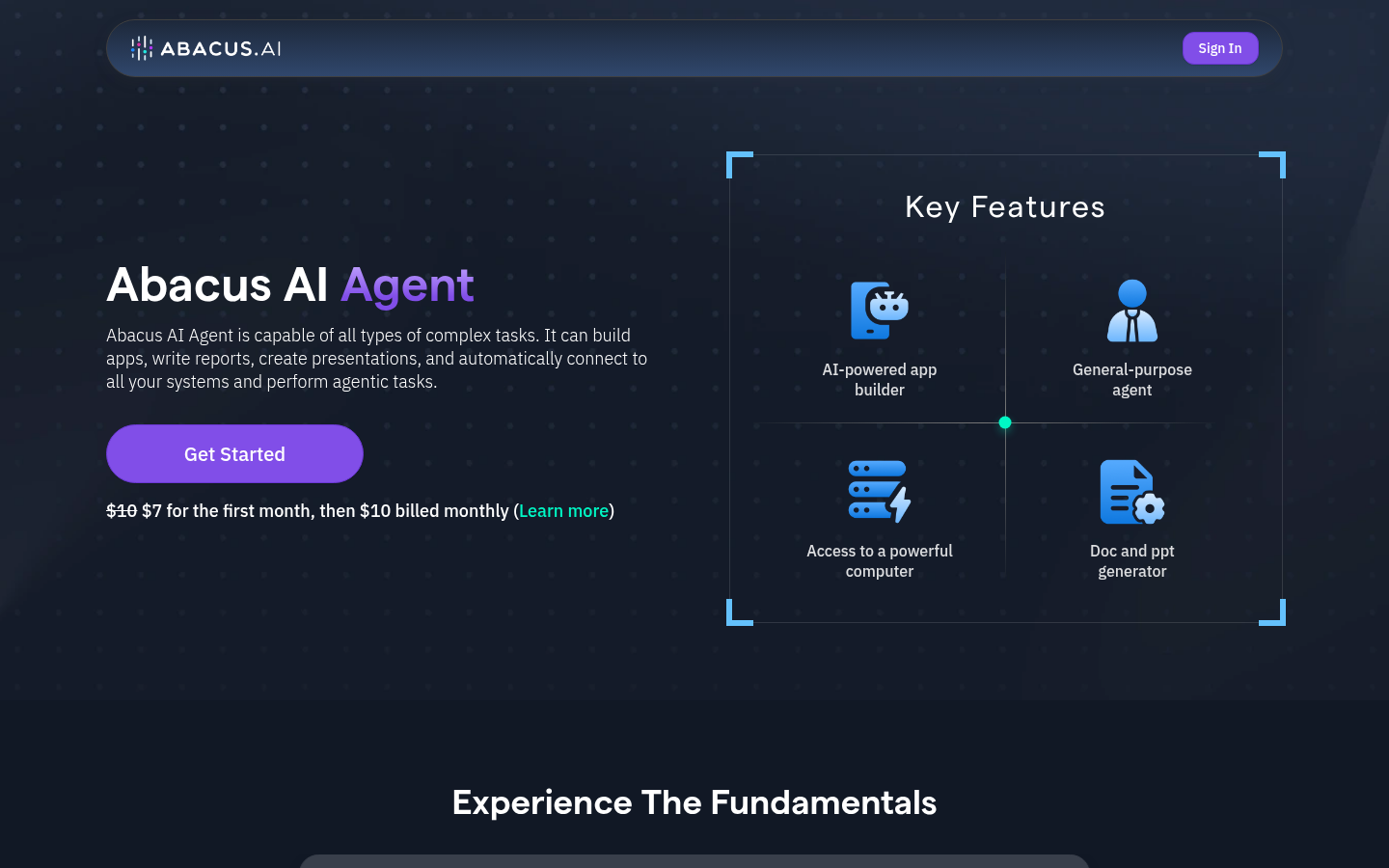Image resolution: width=1389 pixels, height=868 pixels.
Task: Click the 'General-purpose agent' label
Action: (1132, 380)
